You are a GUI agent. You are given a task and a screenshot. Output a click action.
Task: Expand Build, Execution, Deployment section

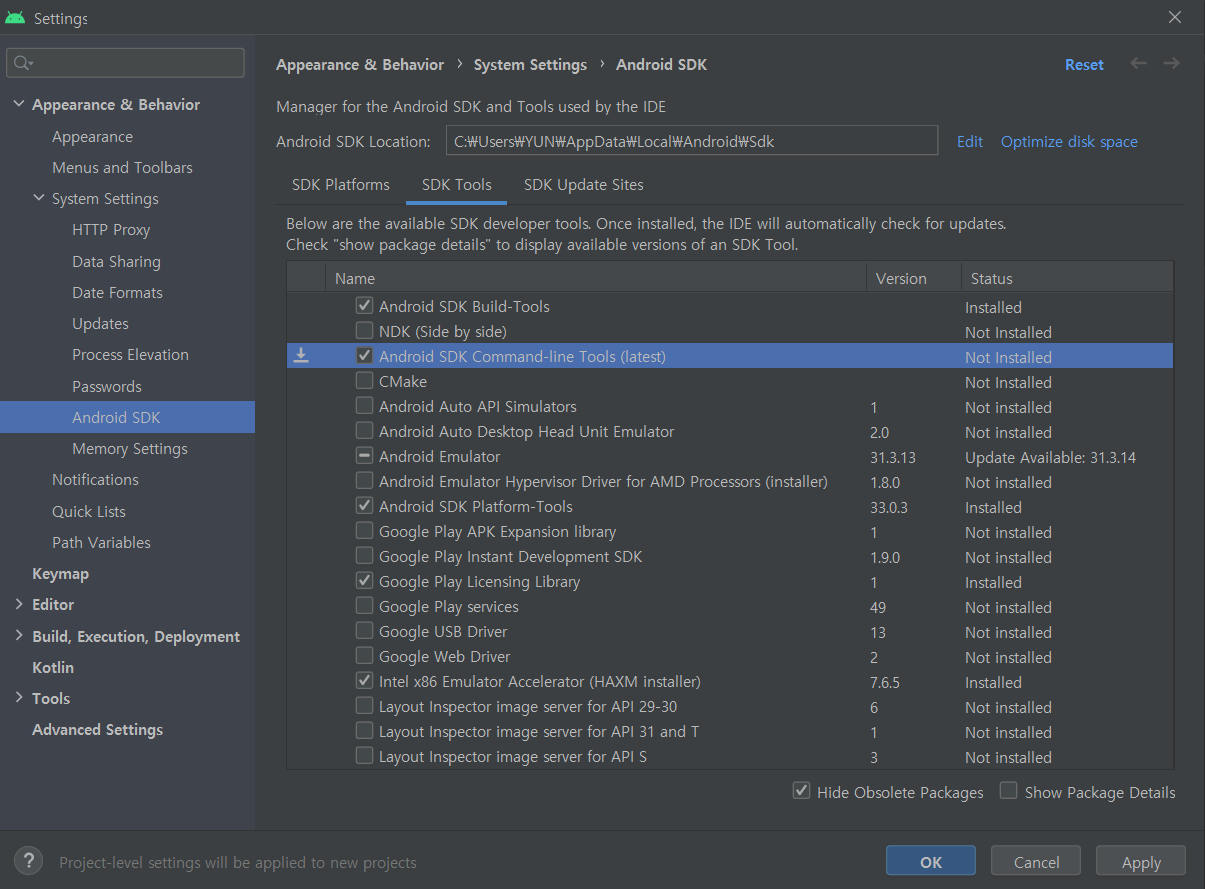click(x=19, y=636)
